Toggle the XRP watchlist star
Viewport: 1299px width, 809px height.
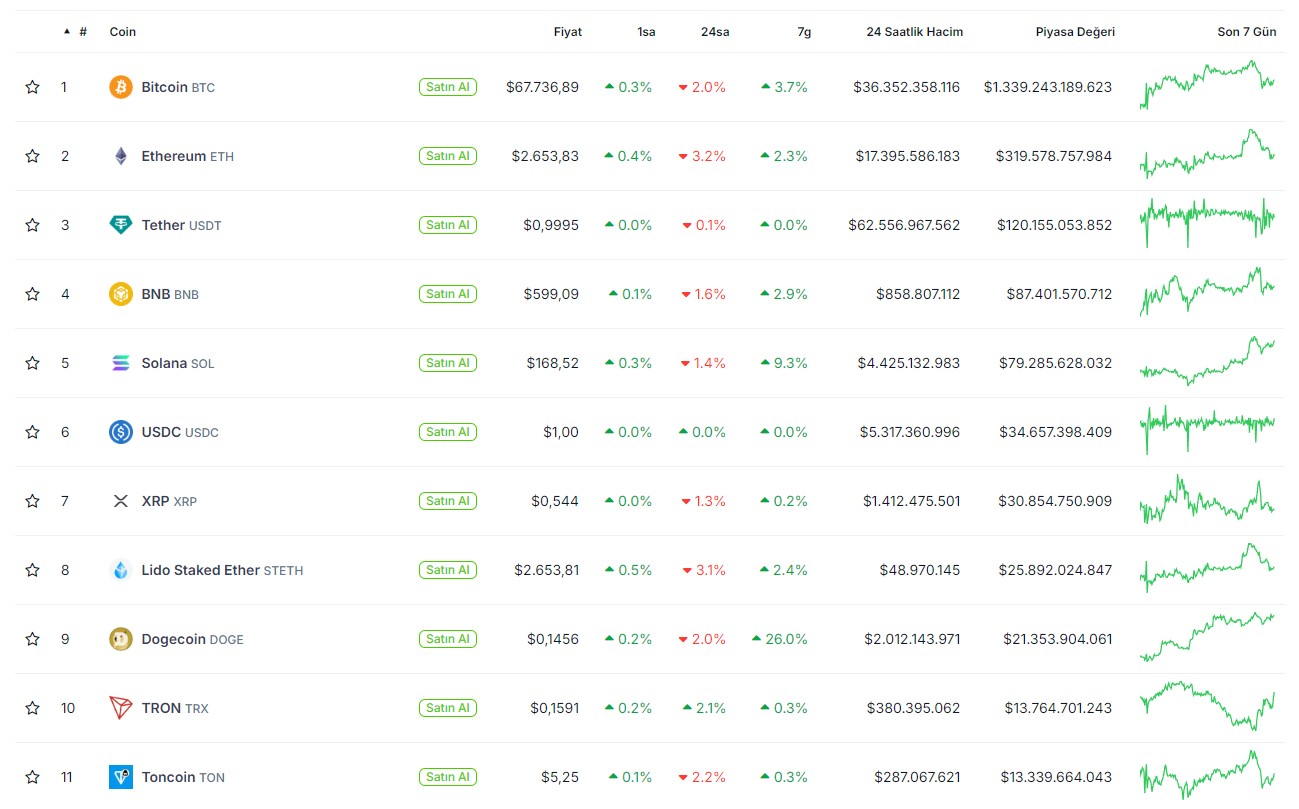click(32, 501)
